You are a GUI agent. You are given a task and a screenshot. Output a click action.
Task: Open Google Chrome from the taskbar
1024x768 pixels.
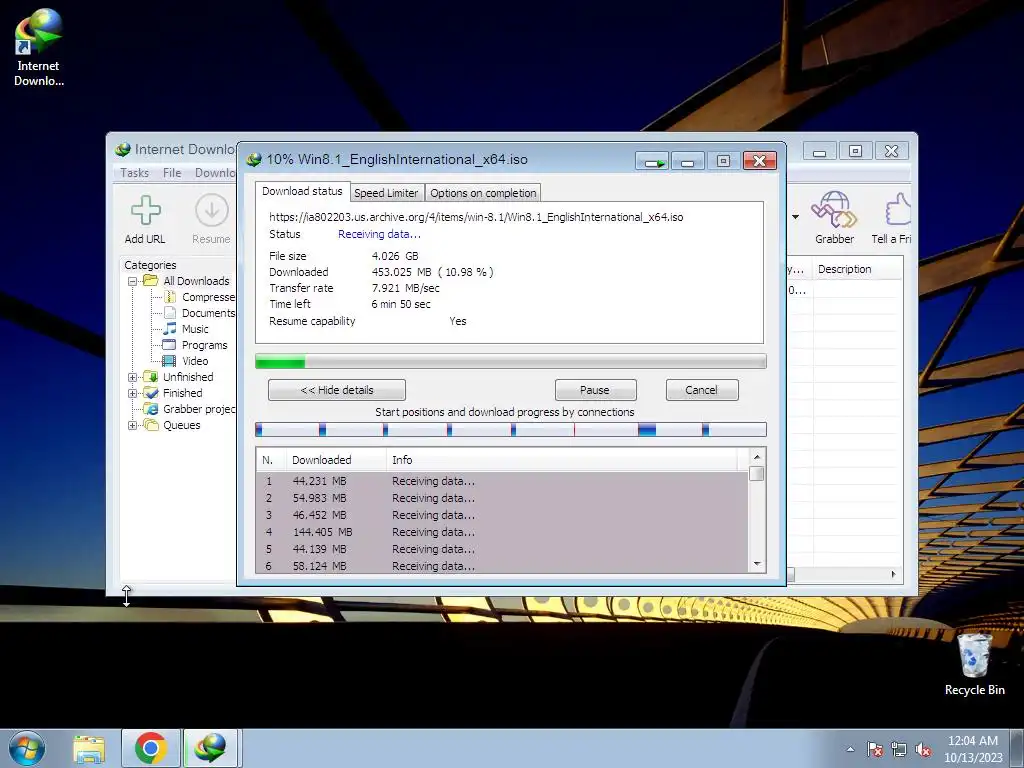coord(150,748)
